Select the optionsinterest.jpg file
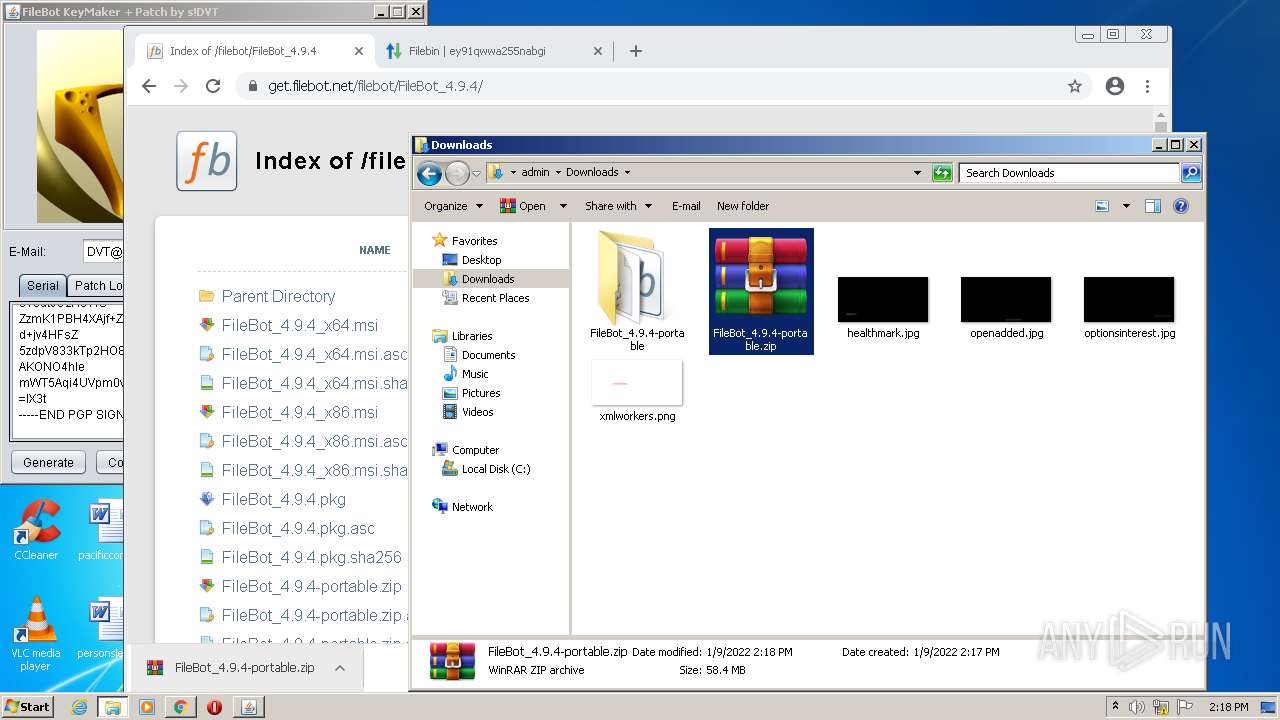The image size is (1280, 720). (x=1129, y=308)
